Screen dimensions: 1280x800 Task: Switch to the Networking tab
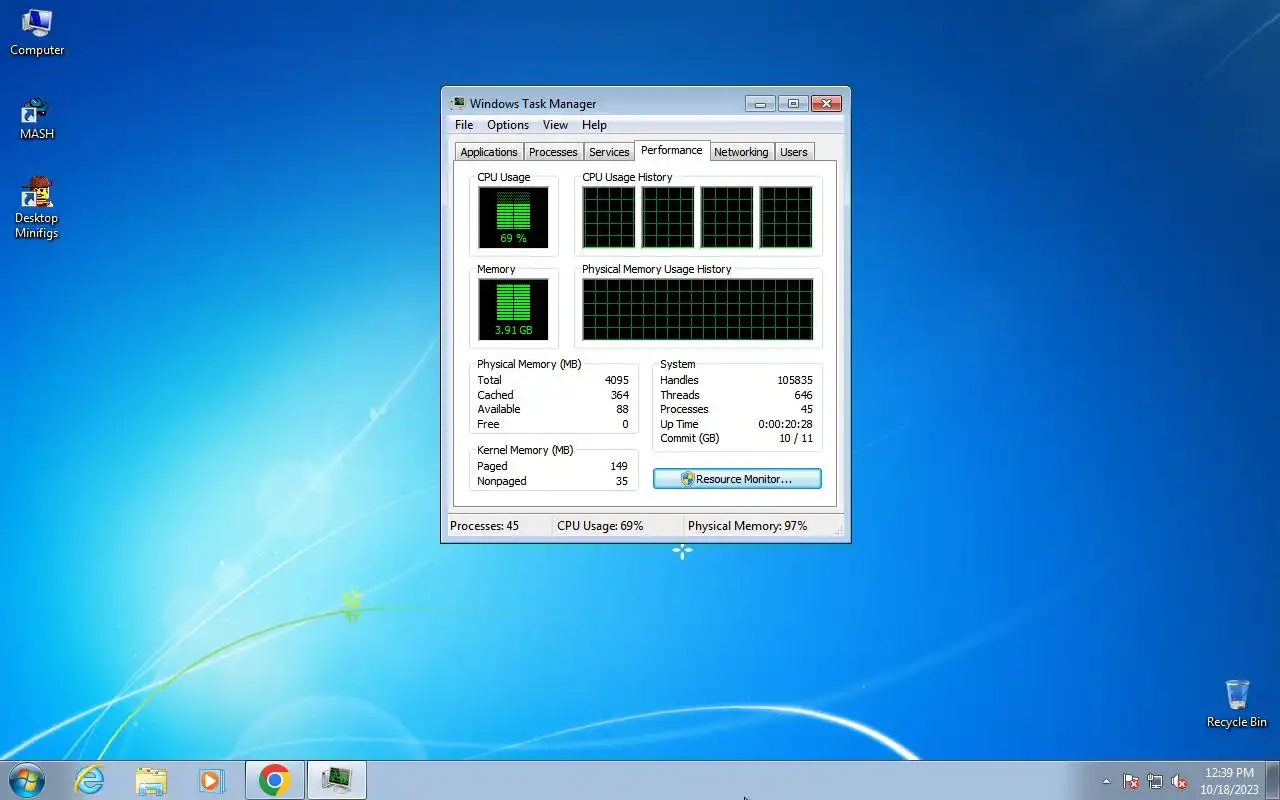coord(741,152)
